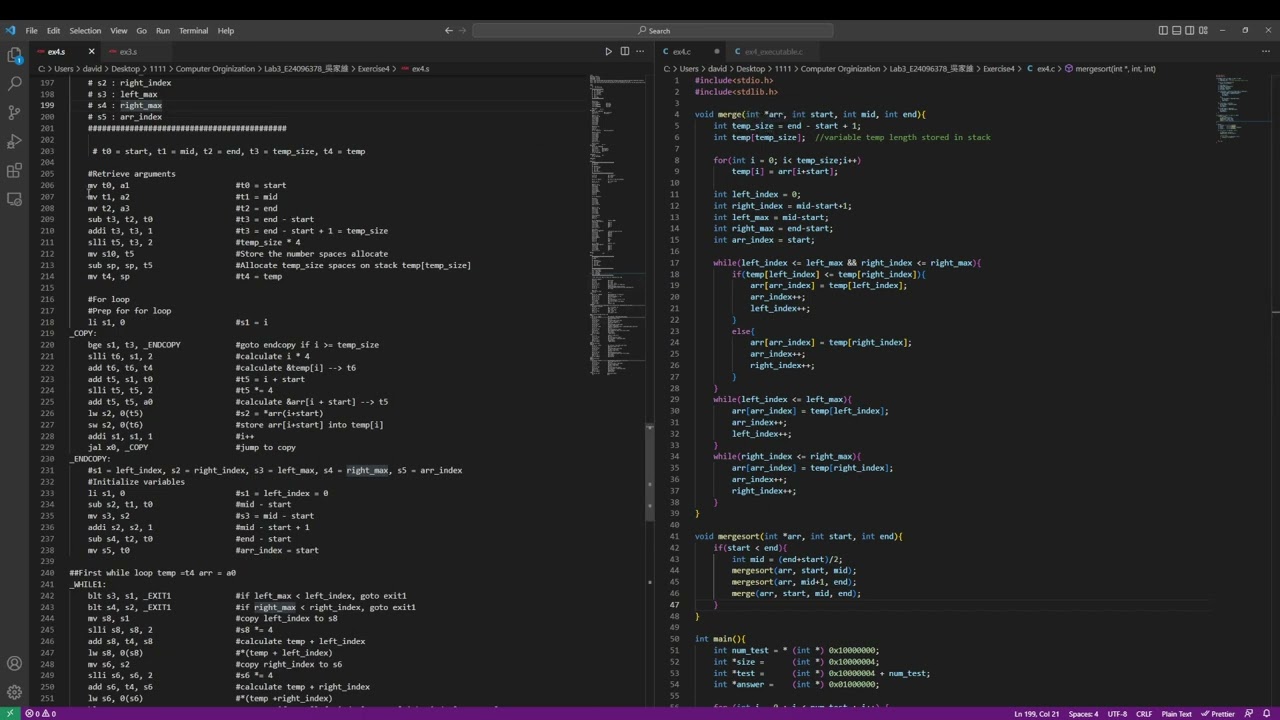Expand ex4.s breadcrumb in left editor

pyautogui.click(x=420, y=69)
